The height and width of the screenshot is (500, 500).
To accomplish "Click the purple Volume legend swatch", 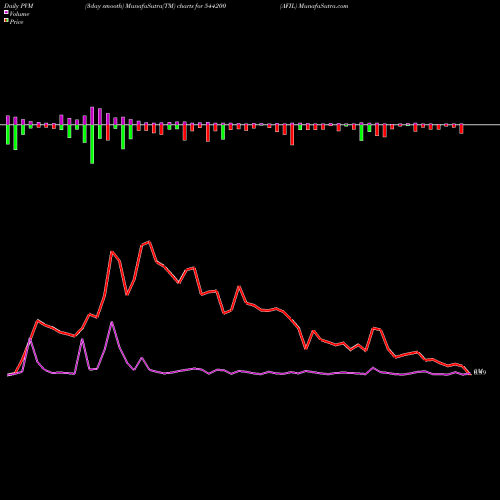I will (x=6, y=12).
